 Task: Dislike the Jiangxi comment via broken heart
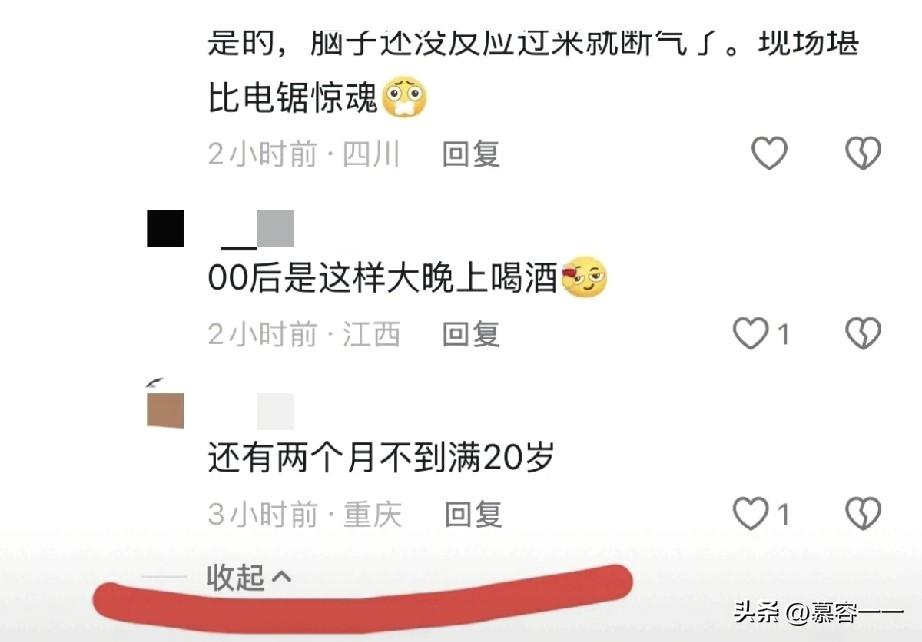(863, 333)
